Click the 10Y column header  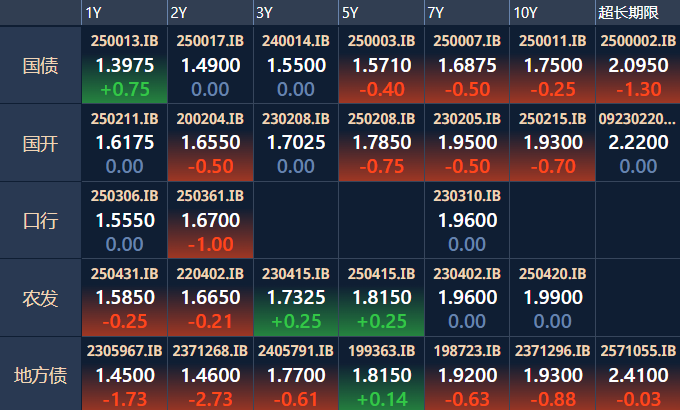tap(552, 13)
